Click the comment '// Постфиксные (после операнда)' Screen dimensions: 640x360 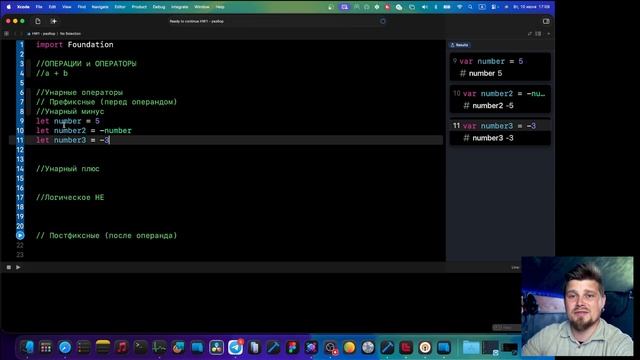[x=107, y=236]
